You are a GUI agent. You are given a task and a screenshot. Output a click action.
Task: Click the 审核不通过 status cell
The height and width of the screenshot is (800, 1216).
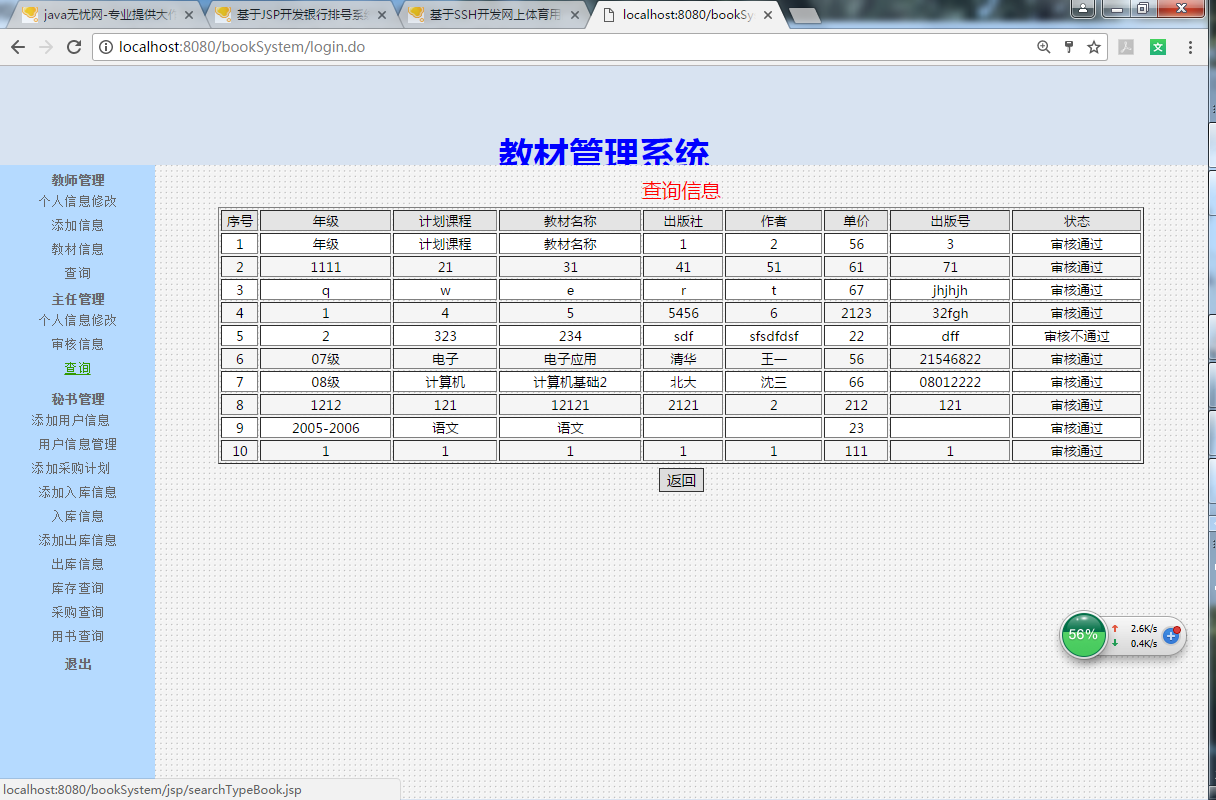1077,336
